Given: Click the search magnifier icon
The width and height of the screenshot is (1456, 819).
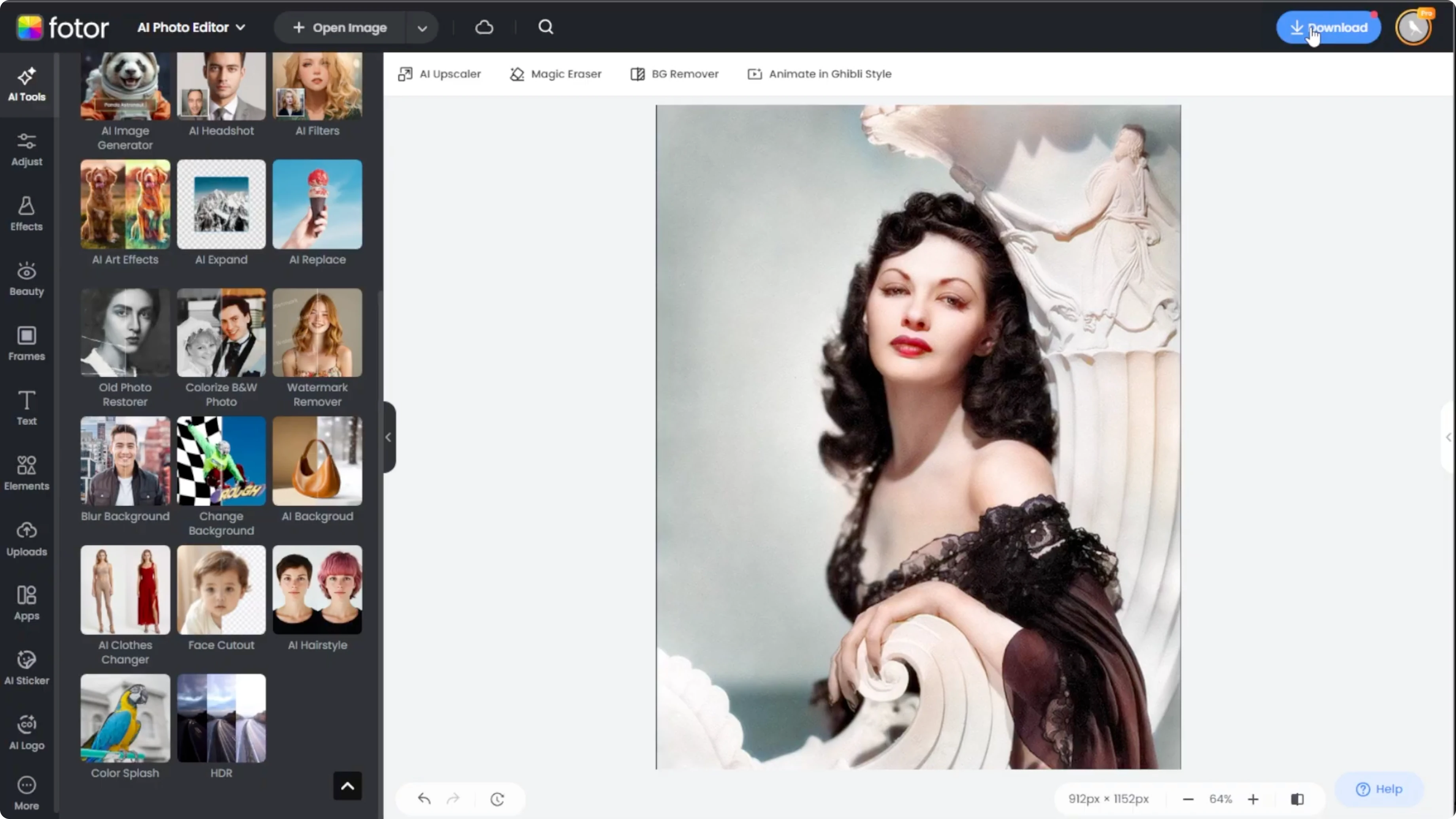Looking at the screenshot, I should coord(546,27).
